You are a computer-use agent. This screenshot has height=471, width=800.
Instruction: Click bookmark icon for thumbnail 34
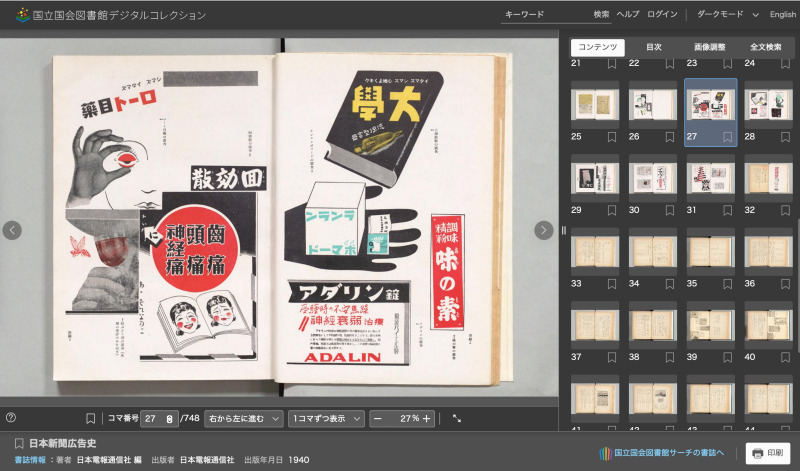[670, 284]
